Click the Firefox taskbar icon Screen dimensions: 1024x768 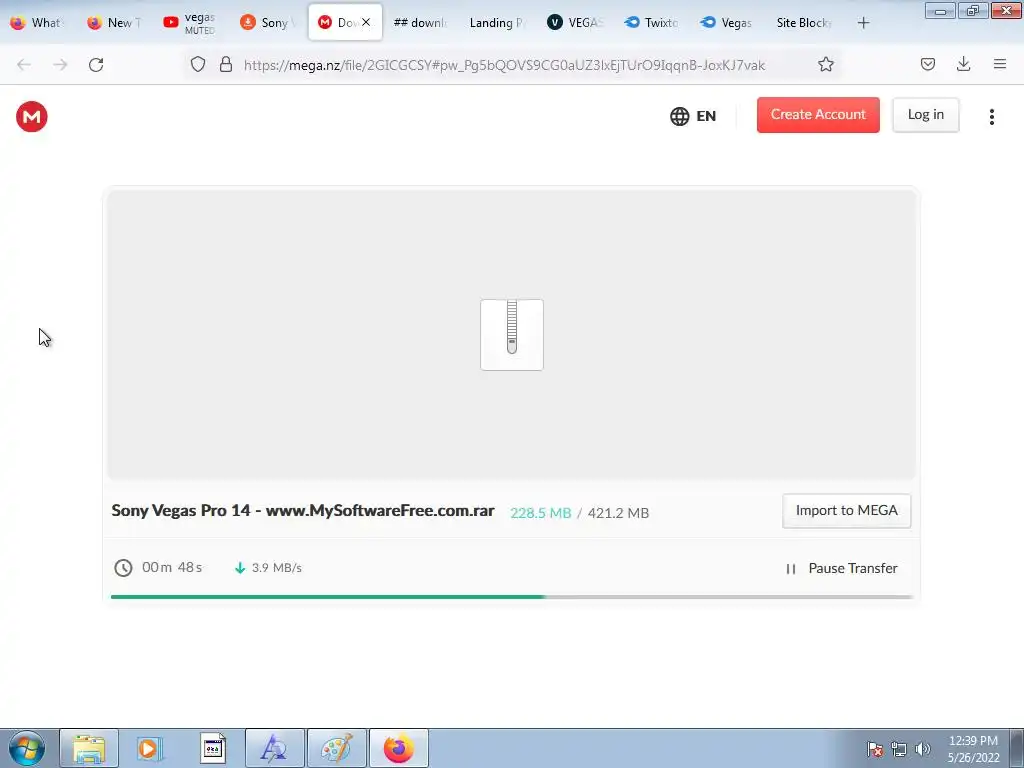coord(399,748)
